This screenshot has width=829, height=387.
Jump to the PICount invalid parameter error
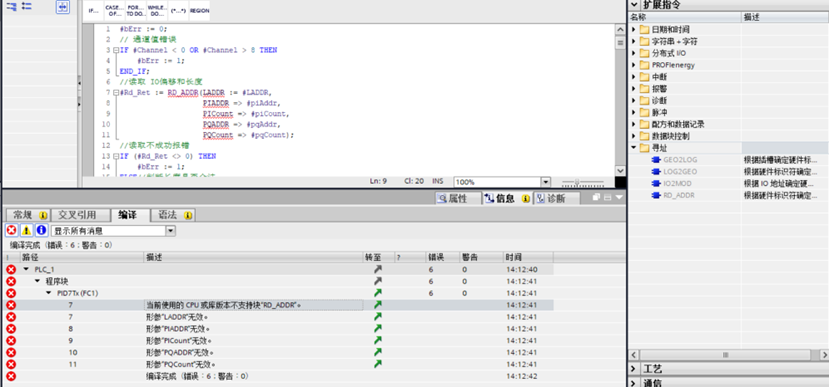pos(377,340)
